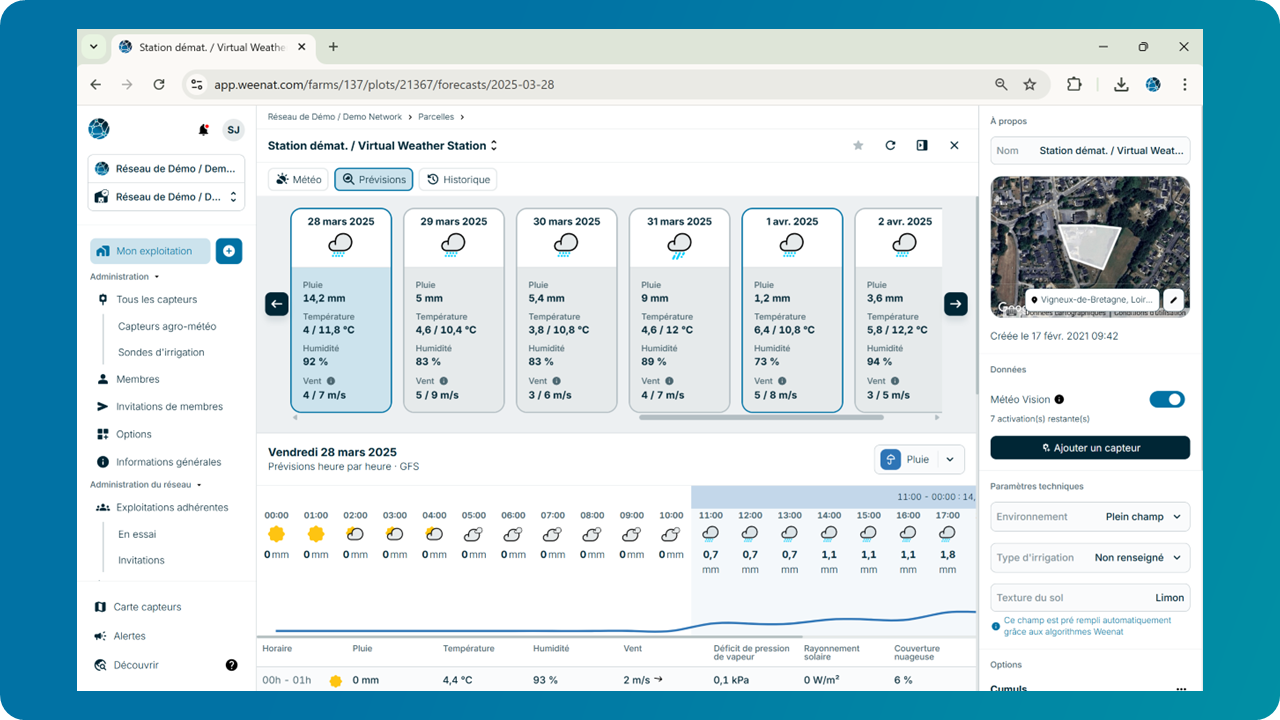Toggle Météo Vision switch
This screenshot has height=720, width=1280.
1167,399
